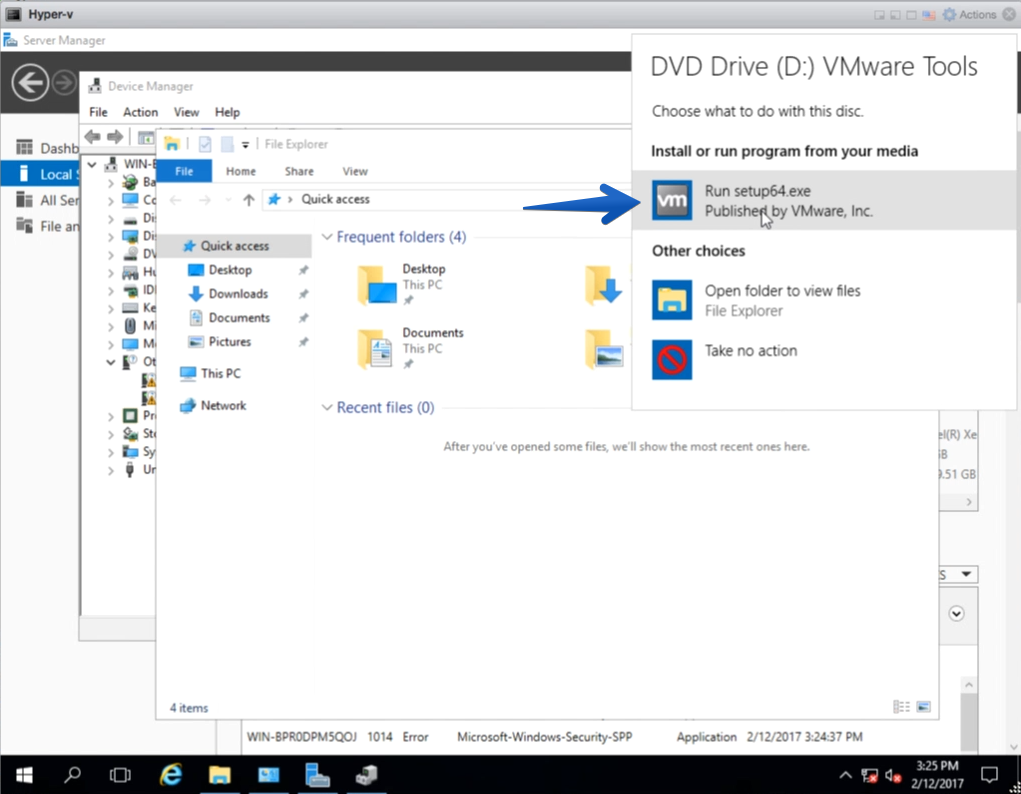Expand the System devices node

pos(111,452)
